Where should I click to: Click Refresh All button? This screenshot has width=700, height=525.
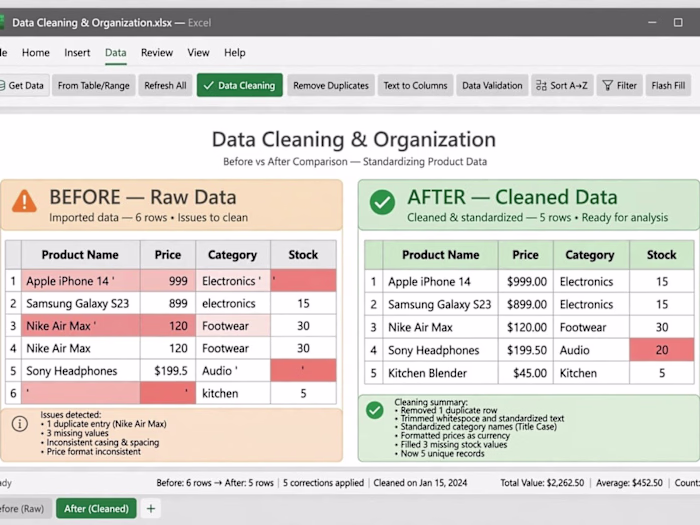click(165, 85)
